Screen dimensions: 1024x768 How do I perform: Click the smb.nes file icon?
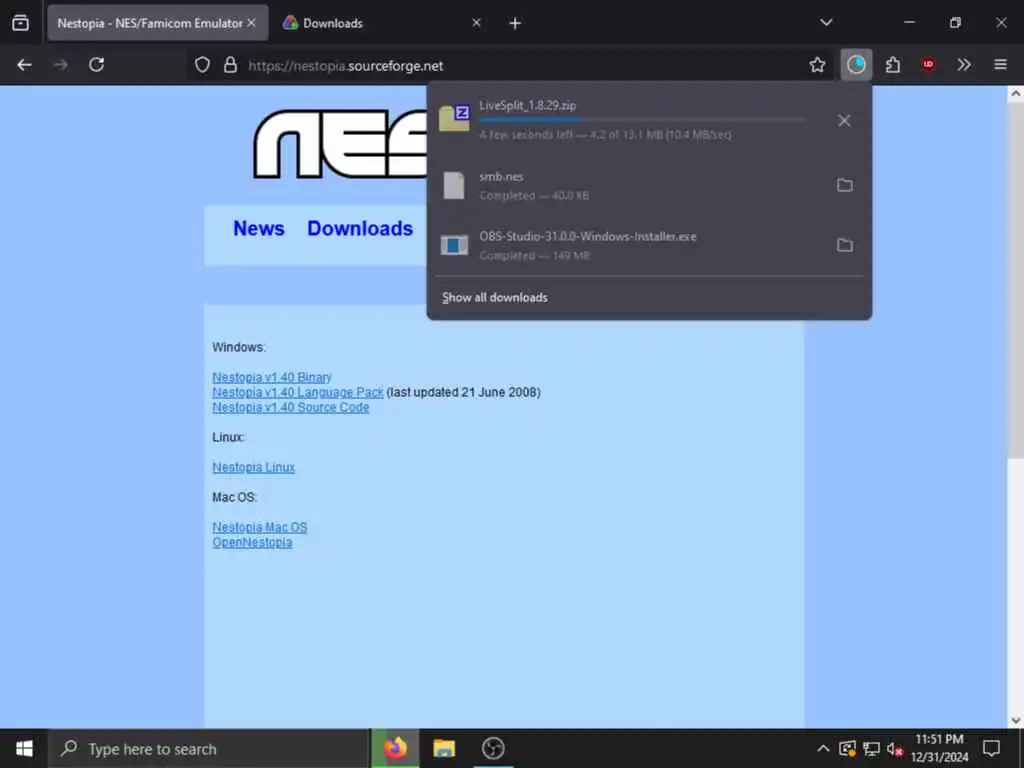454,185
